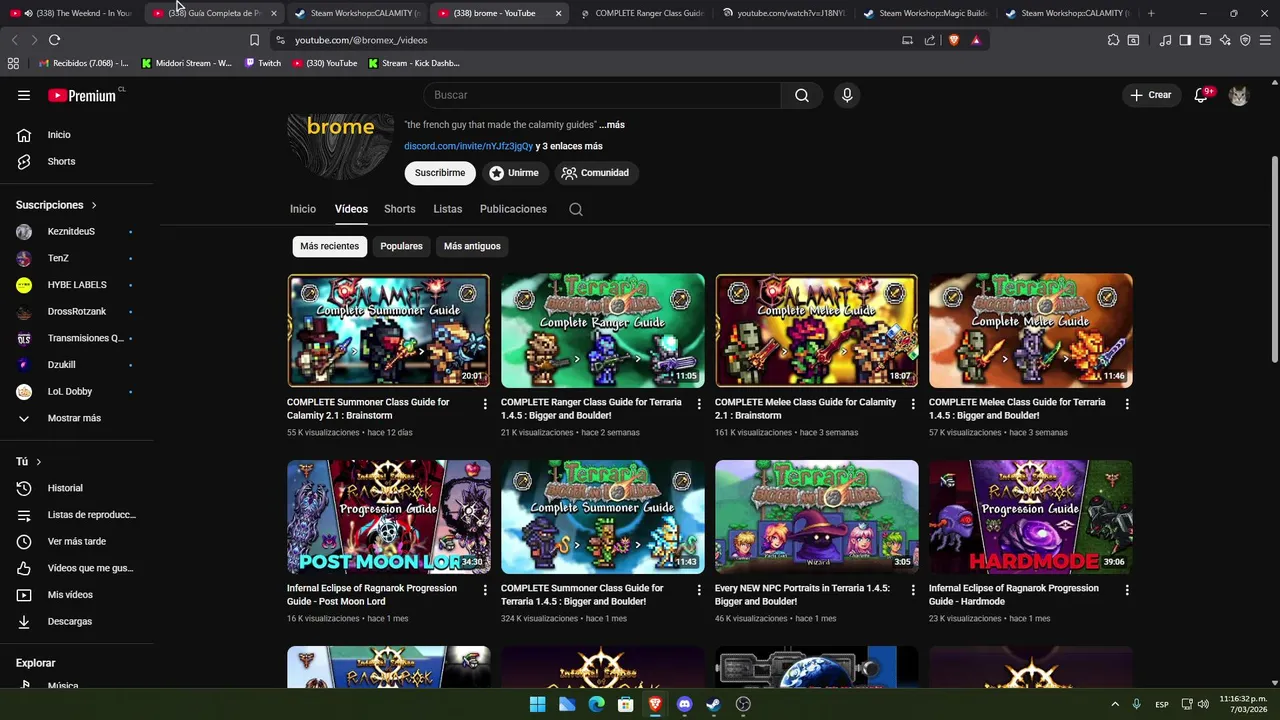Activate voice search microphone
1280x720 pixels.
(x=847, y=95)
